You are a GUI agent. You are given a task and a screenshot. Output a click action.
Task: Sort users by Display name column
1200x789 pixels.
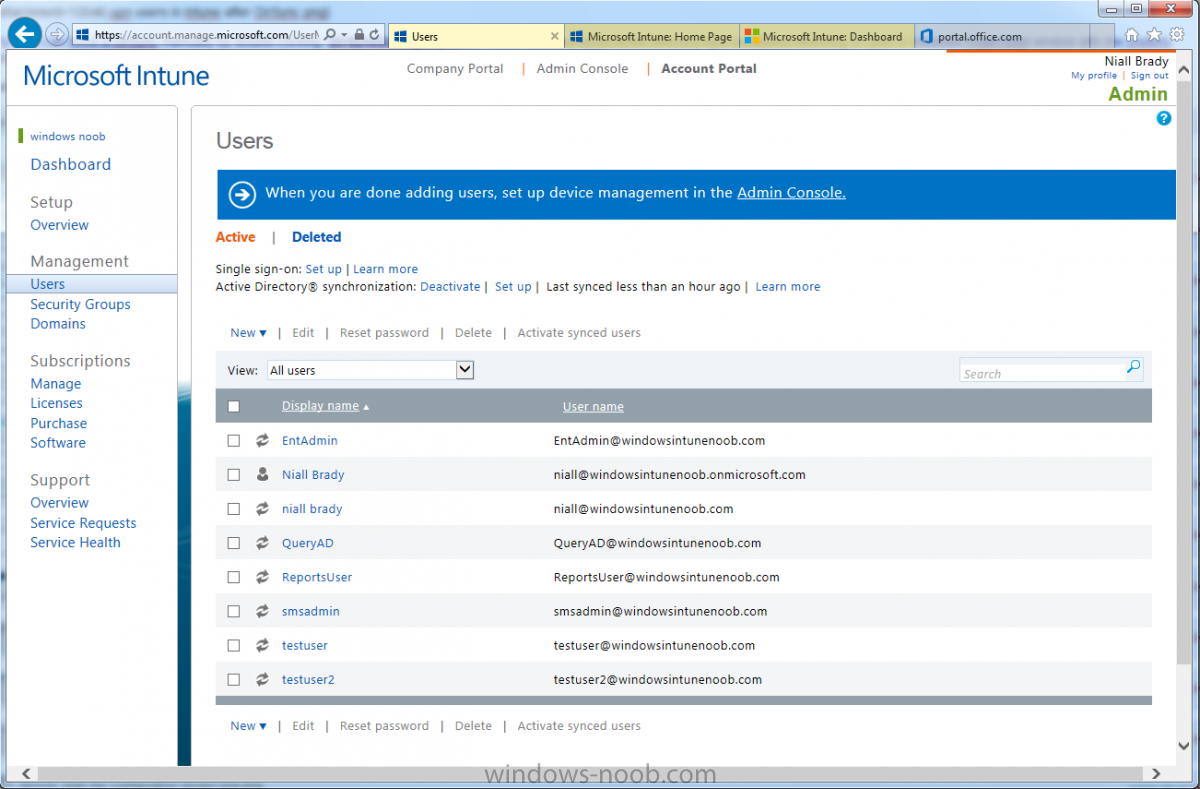(320, 406)
